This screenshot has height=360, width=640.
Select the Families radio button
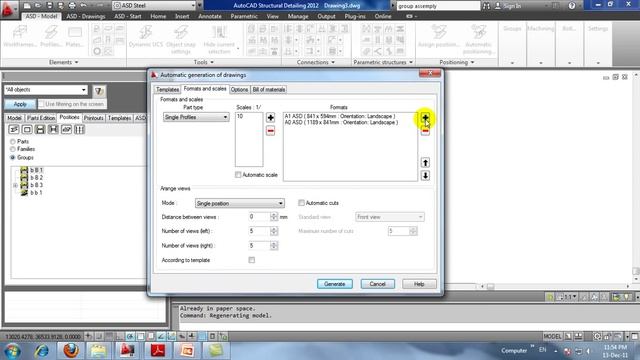click(x=13, y=149)
